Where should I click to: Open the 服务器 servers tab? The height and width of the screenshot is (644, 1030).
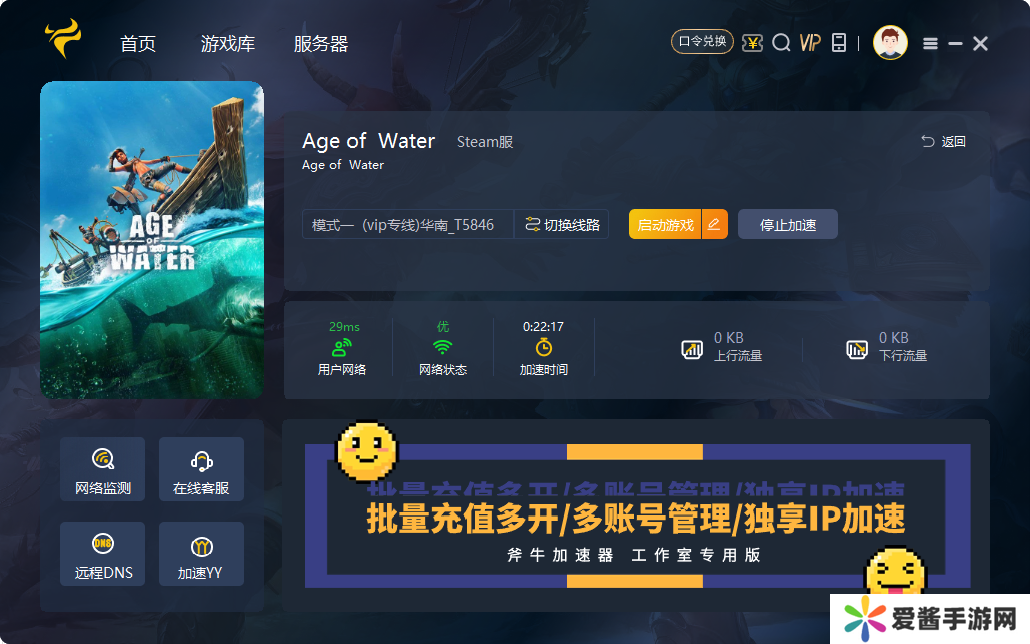(321, 44)
